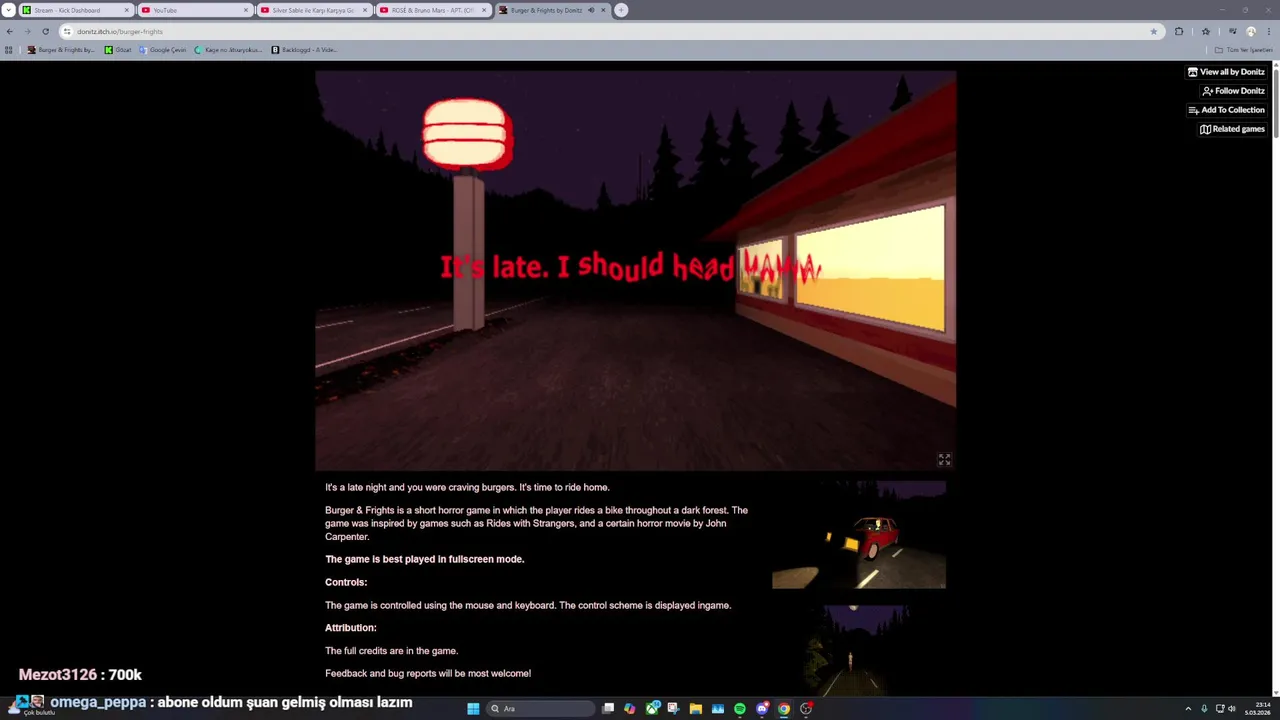Open the red car screenshot thumbnail
Image resolution: width=1280 pixels, height=720 pixels.
[x=859, y=535]
